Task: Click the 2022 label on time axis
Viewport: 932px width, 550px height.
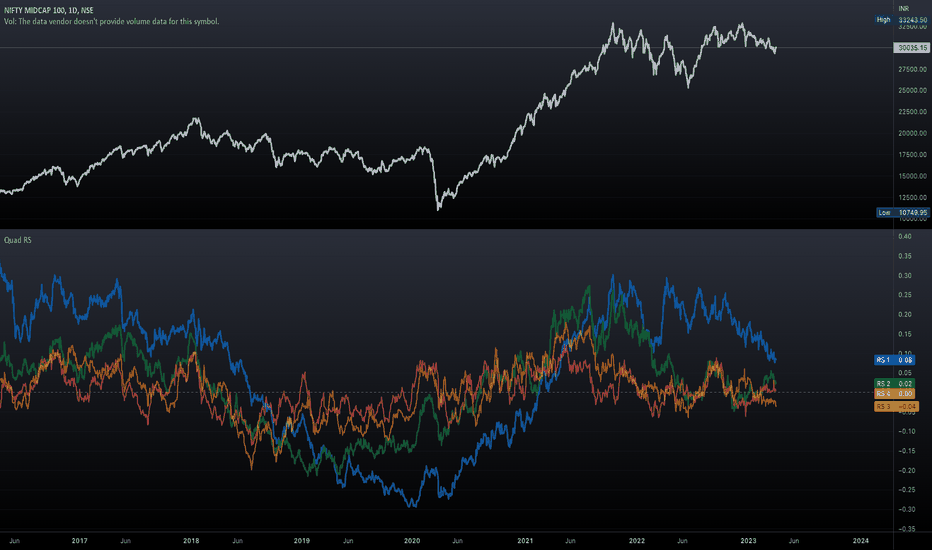Action: click(x=637, y=541)
